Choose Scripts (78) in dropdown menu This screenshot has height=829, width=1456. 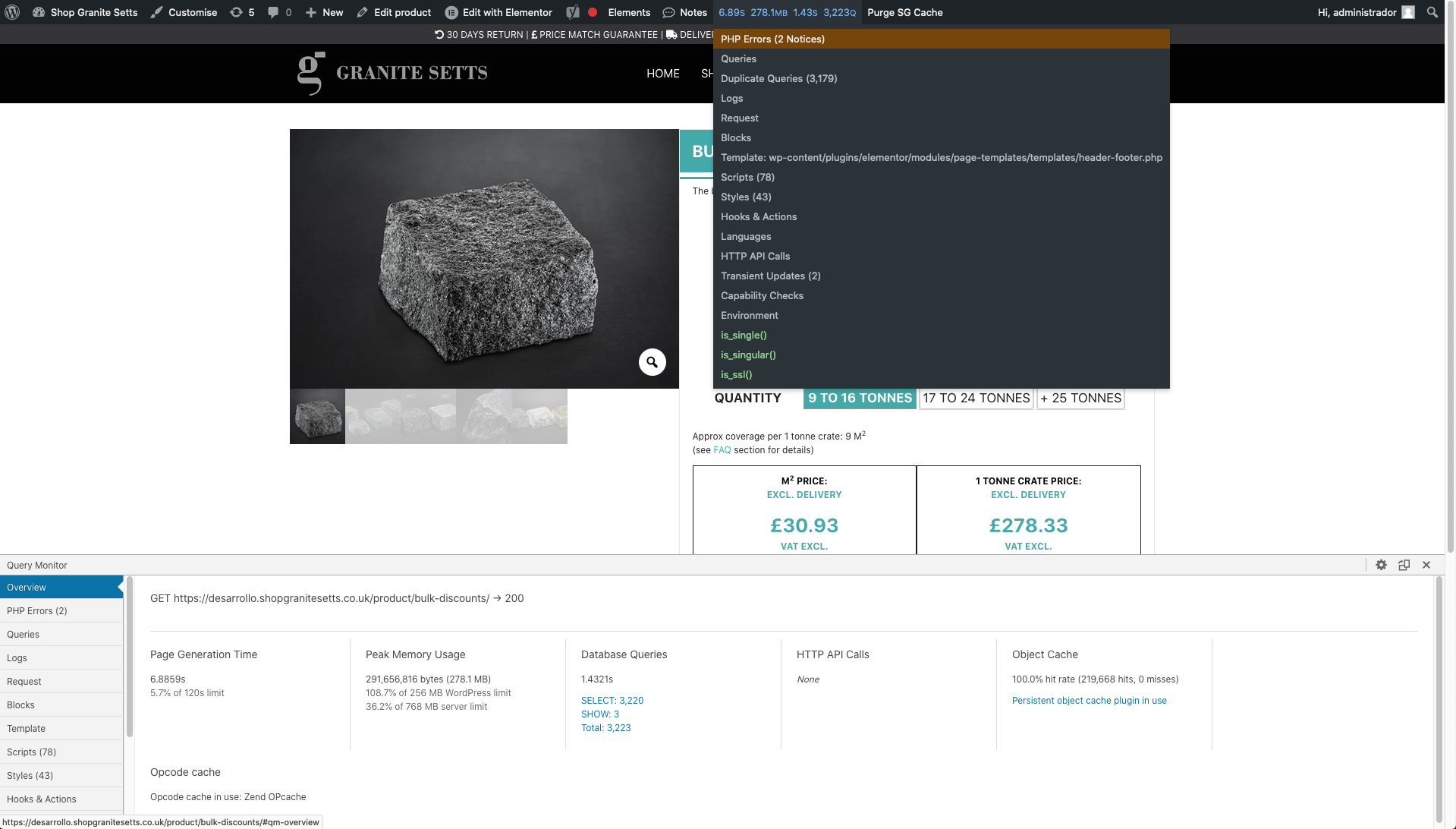(941, 177)
